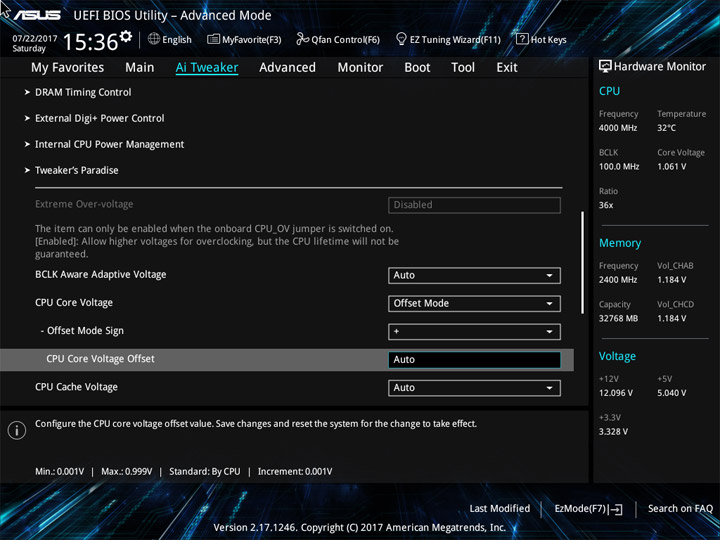The image size is (720, 540).
Task: Click the memory capacity 32768 MB
Action: click(618, 318)
